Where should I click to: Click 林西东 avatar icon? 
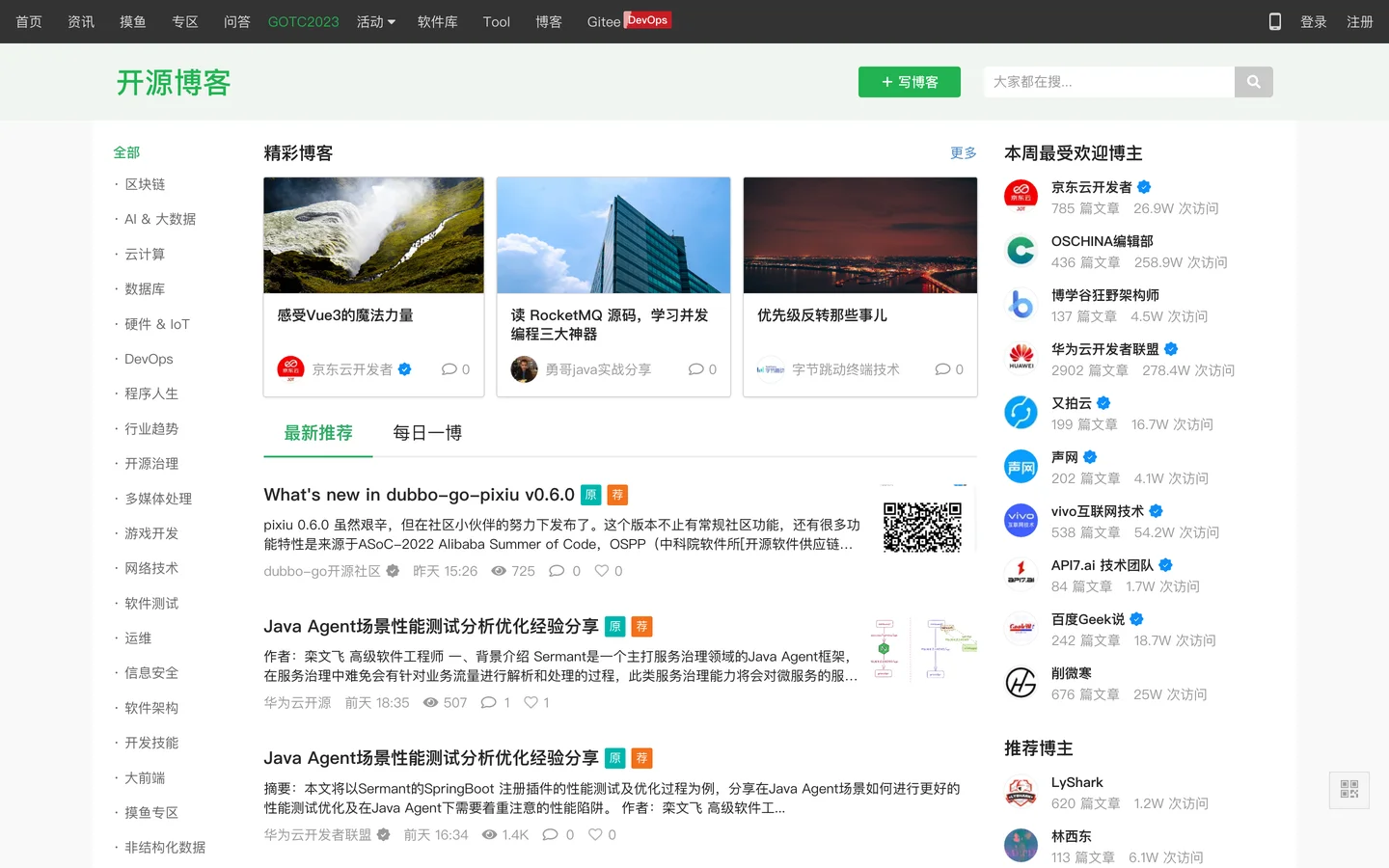[x=1021, y=845]
